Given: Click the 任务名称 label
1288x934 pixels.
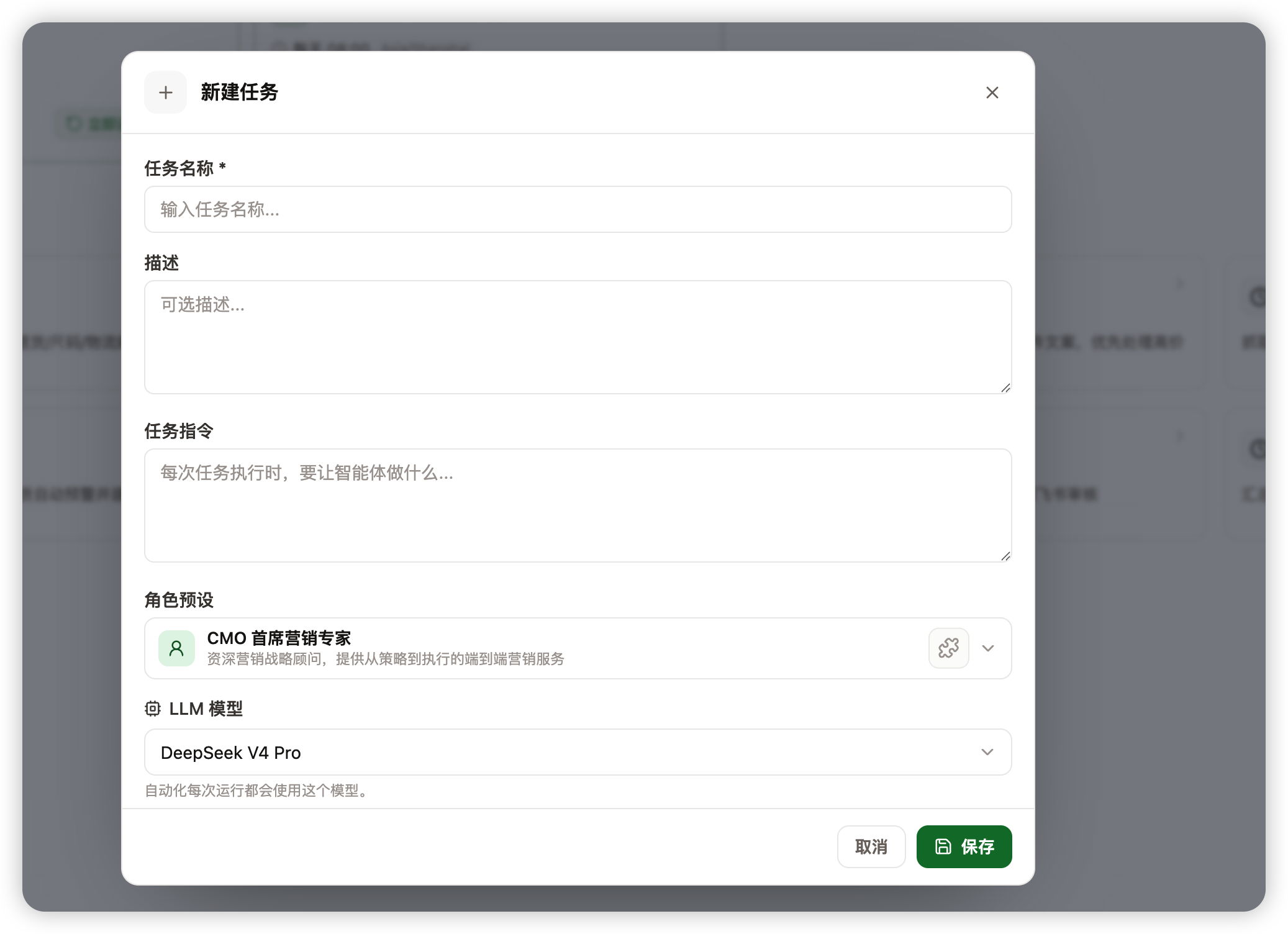Looking at the screenshot, I should [x=185, y=168].
